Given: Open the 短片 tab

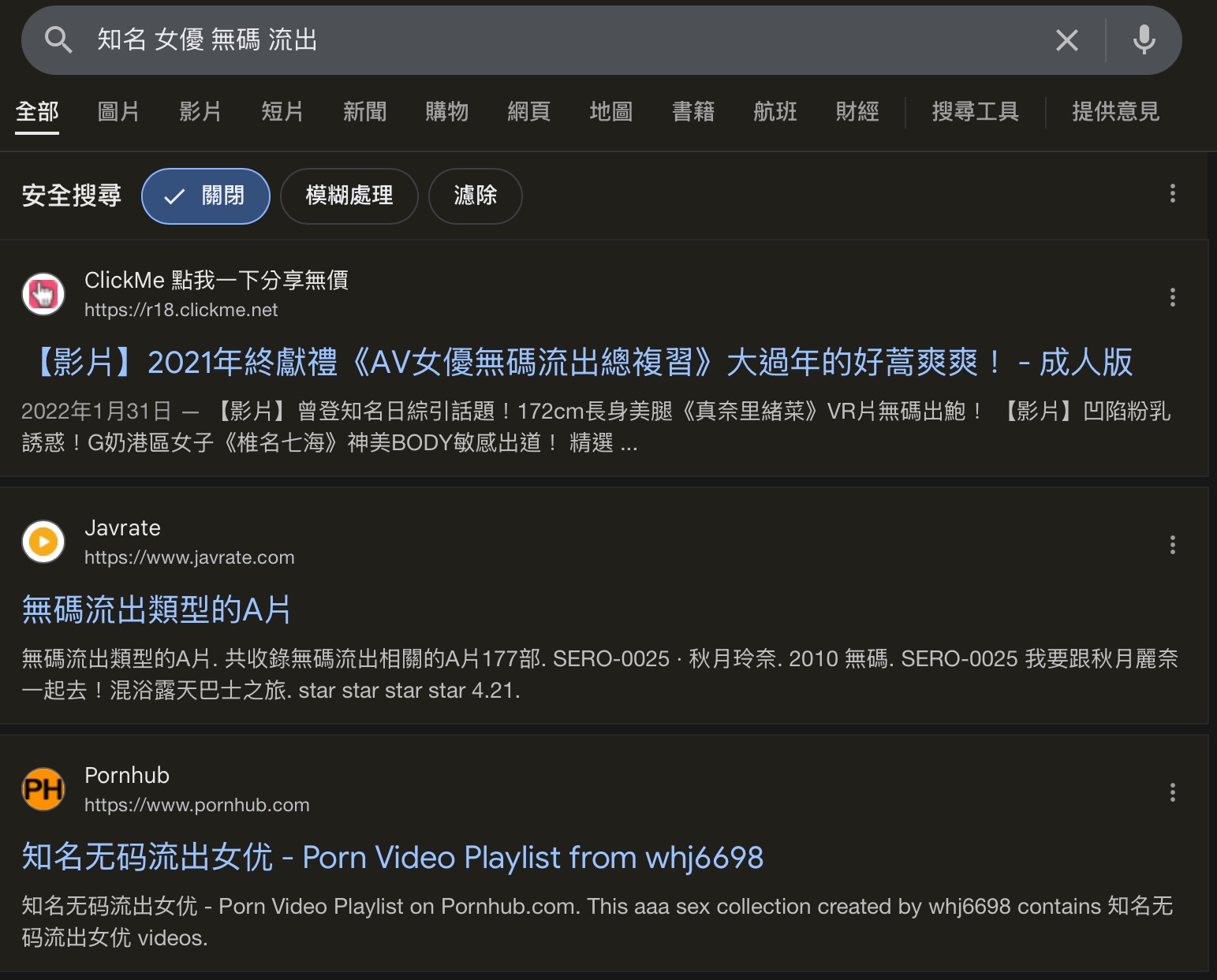Looking at the screenshot, I should pos(282,112).
